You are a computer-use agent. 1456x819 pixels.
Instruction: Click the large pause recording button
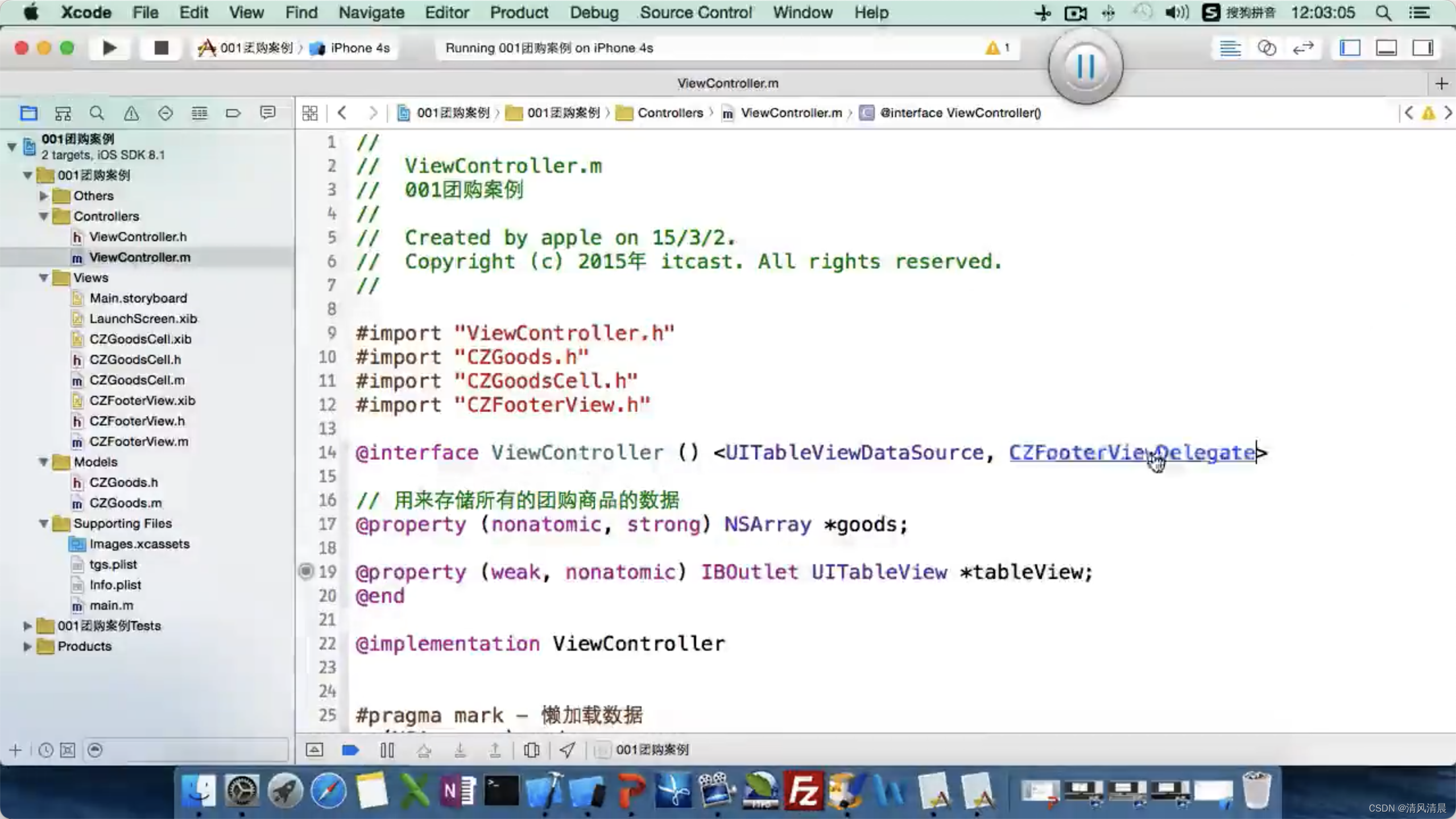pyautogui.click(x=1086, y=67)
